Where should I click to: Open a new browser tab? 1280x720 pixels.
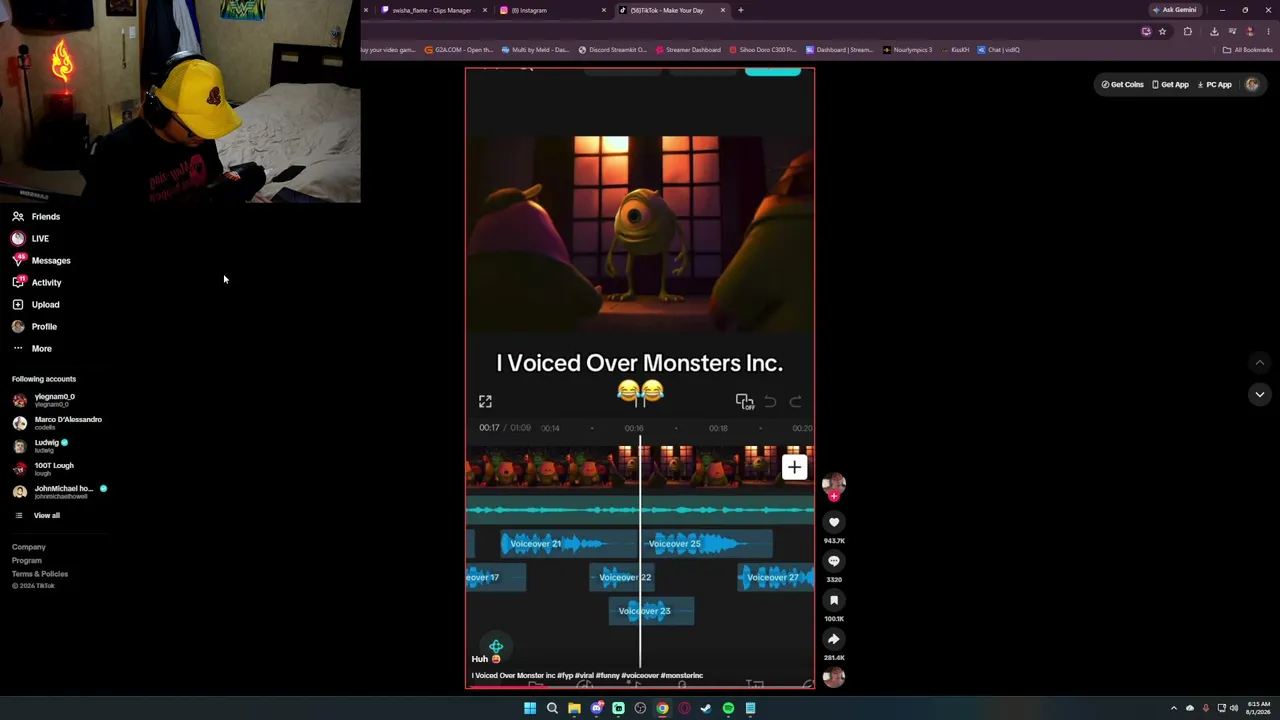coord(741,10)
